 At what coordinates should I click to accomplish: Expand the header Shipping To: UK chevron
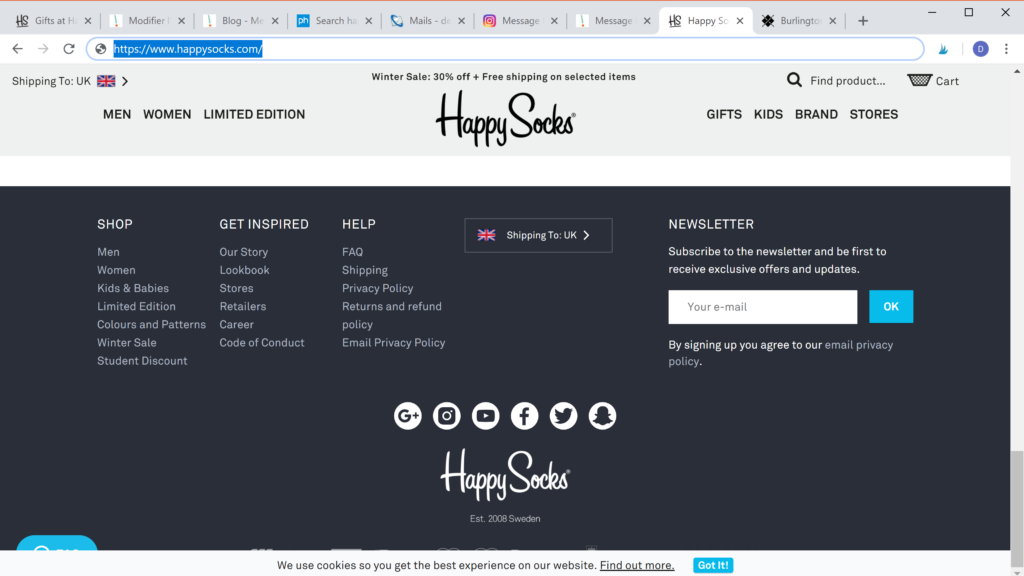[x=125, y=81]
